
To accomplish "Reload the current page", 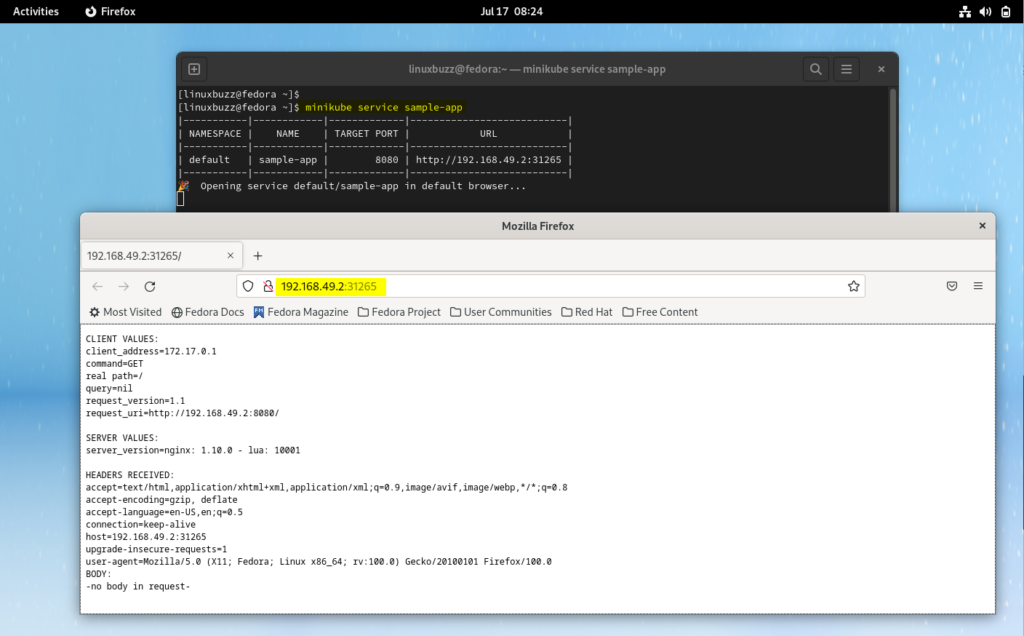I will 150,286.
